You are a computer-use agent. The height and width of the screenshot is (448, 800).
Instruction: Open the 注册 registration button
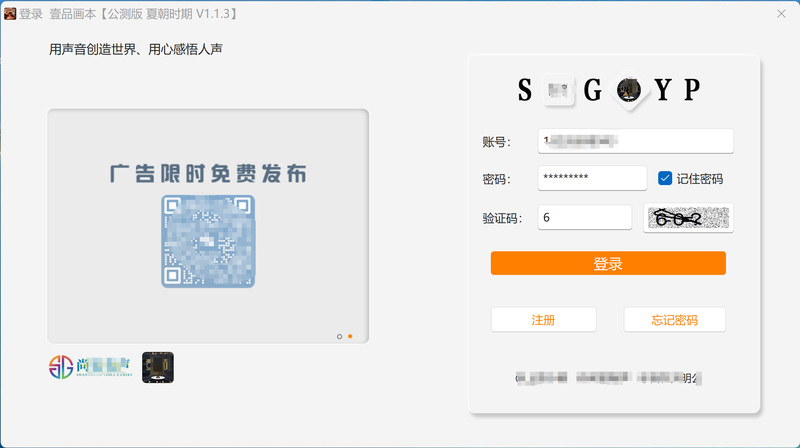click(543, 320)
